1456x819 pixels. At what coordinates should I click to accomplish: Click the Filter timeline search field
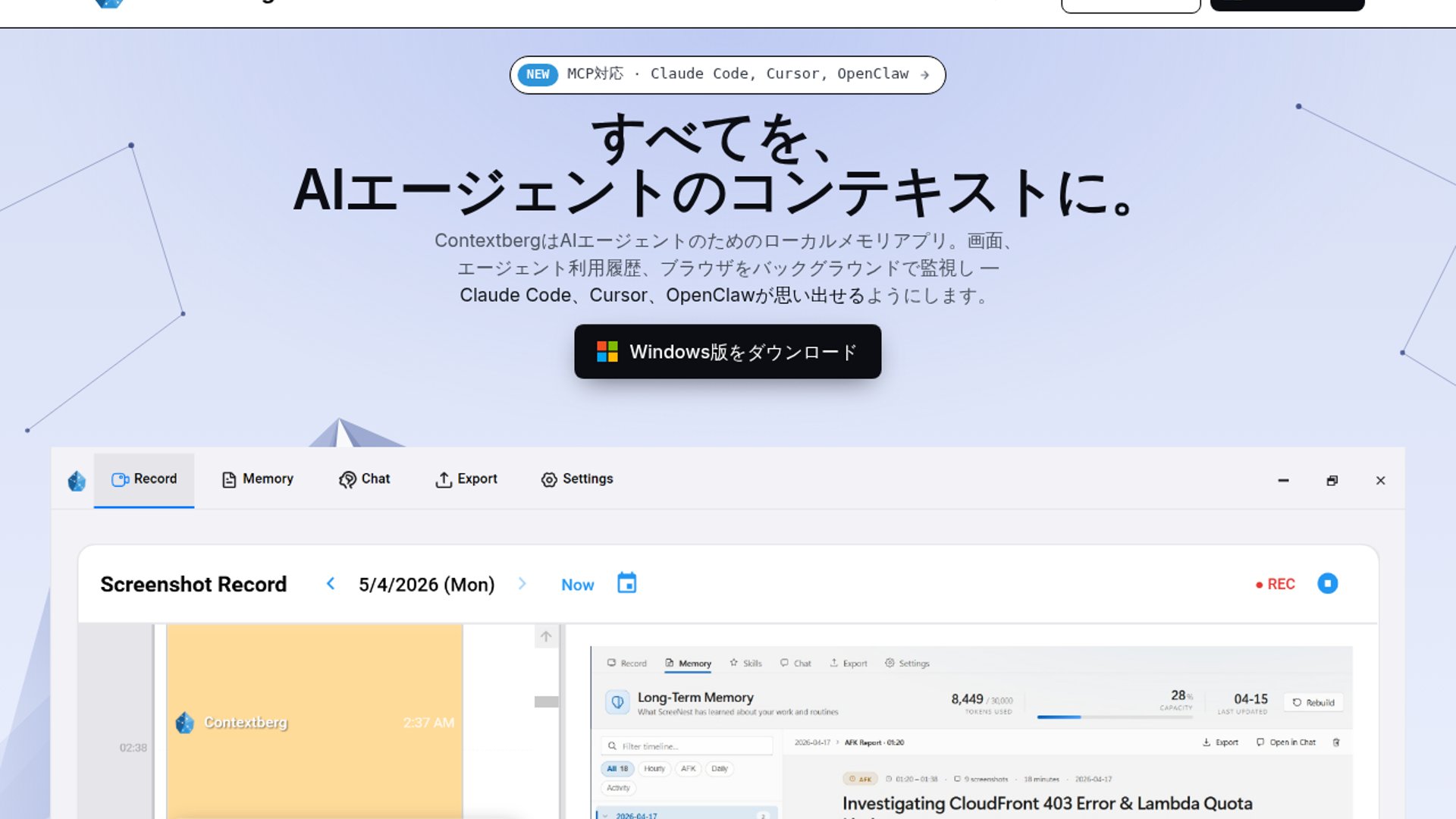[x=687, y=746]
